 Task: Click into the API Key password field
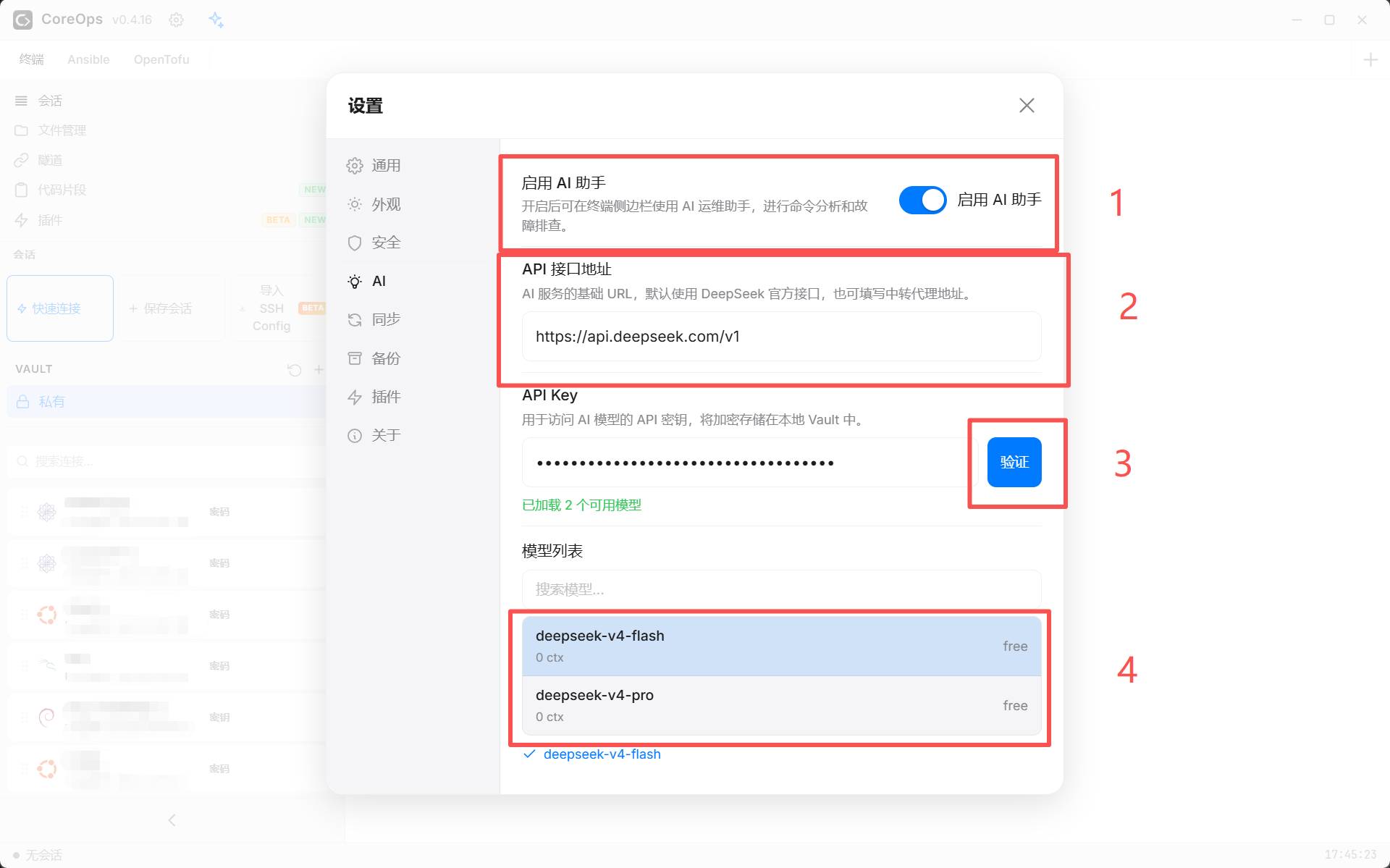pos(749,463)
